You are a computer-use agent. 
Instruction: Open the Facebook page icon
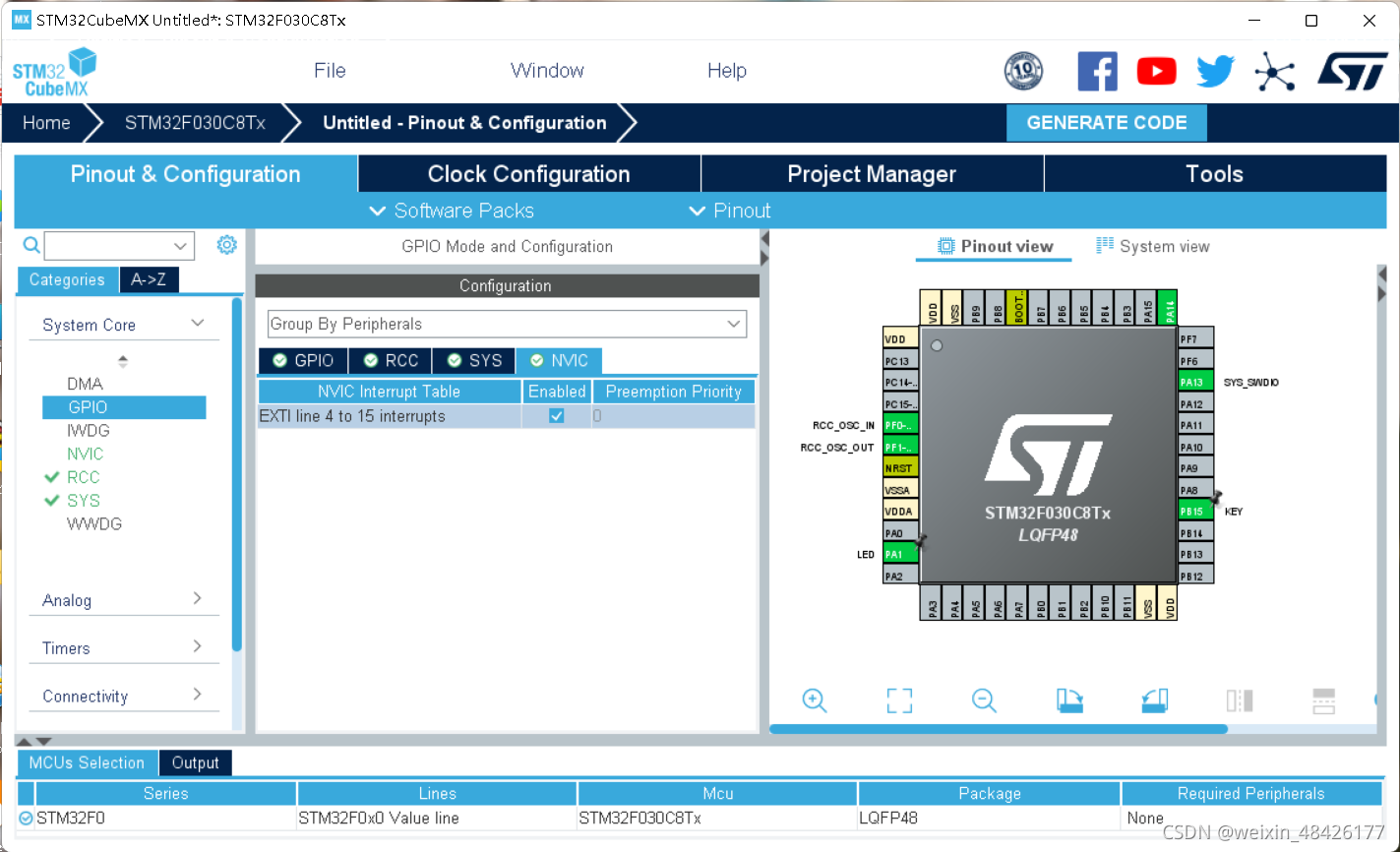[1097, 71]
